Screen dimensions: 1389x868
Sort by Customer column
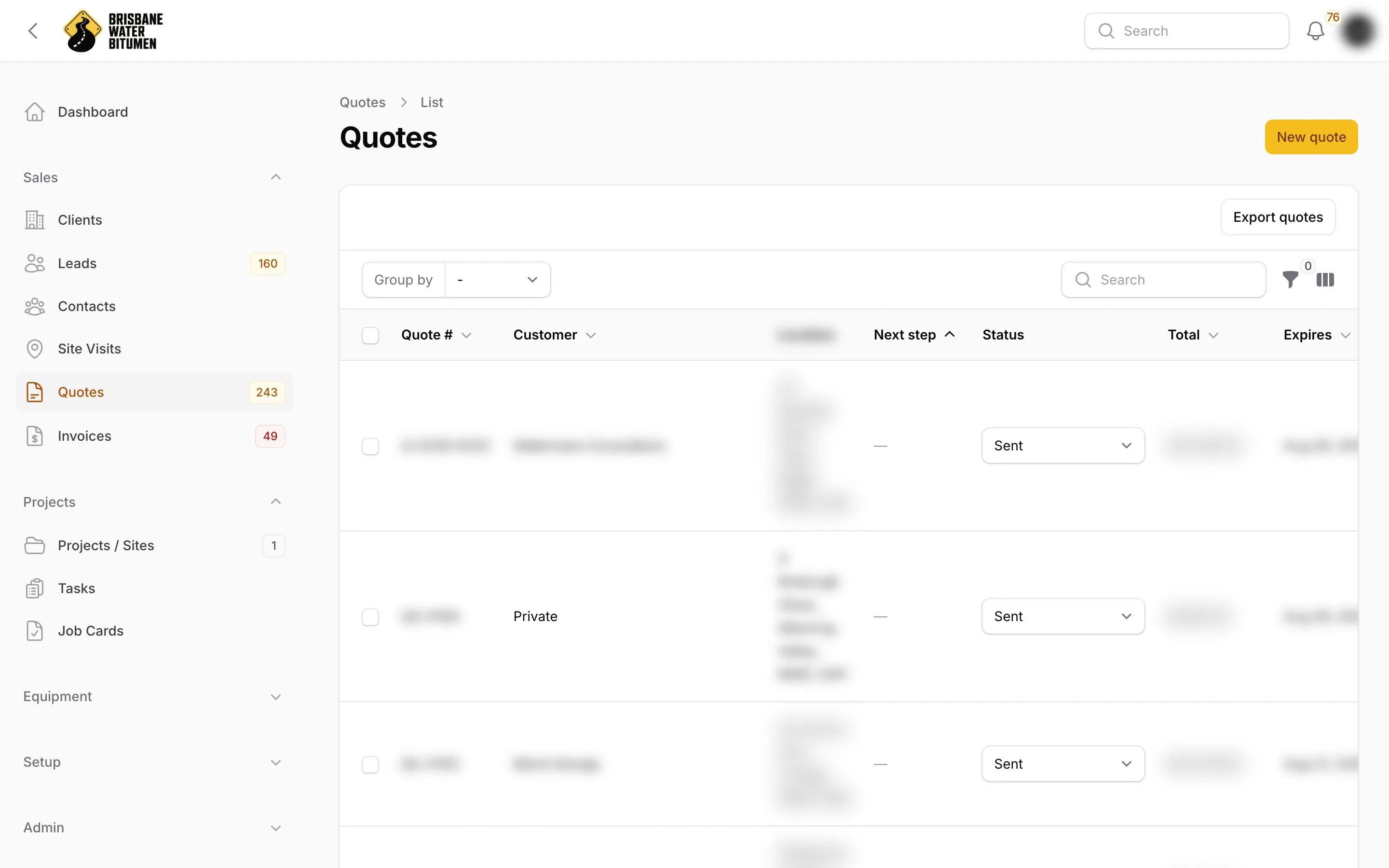point(555,335)
